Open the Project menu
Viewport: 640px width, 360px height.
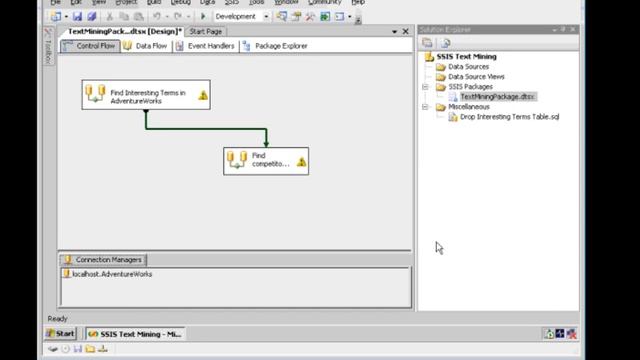click(126, 2)
